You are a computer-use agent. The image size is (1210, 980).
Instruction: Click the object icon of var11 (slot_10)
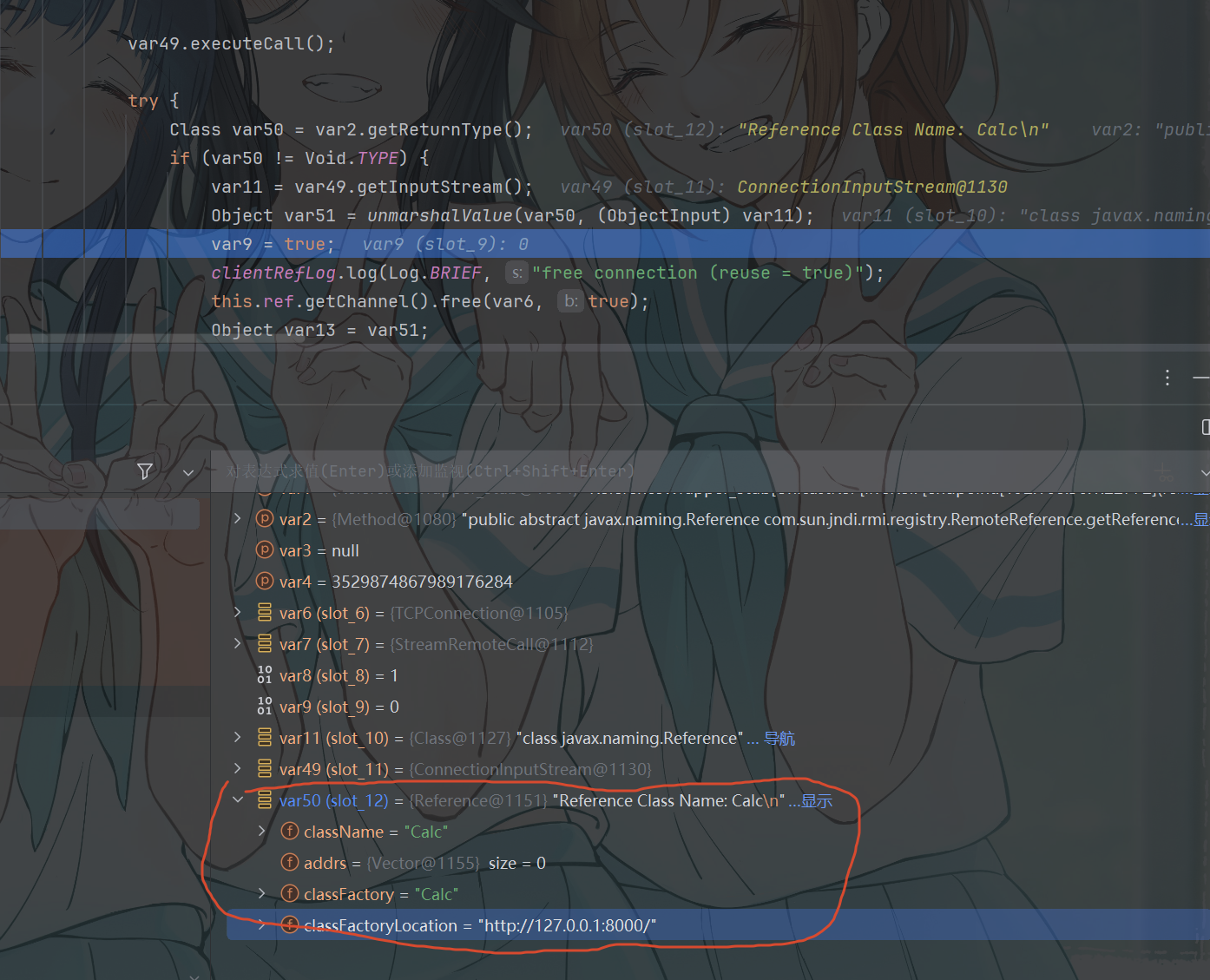(x=265, y=737)
